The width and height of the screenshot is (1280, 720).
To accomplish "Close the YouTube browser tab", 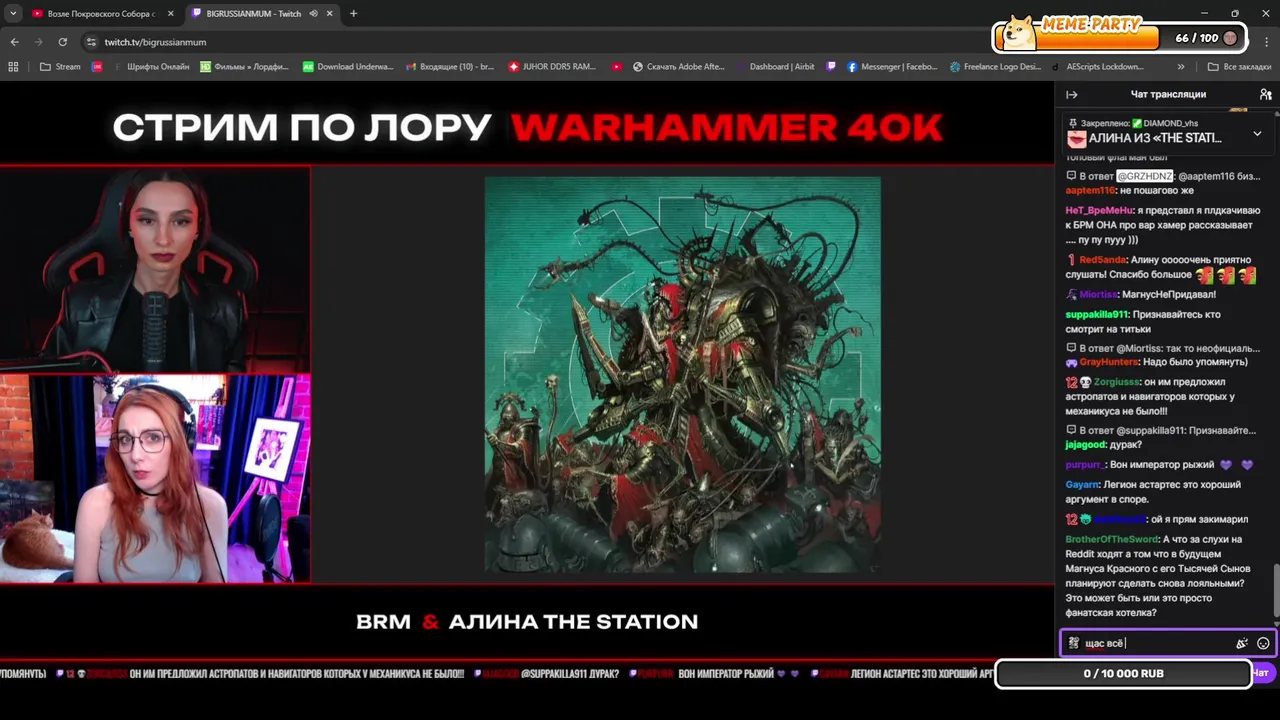I will tap(170, 14).
